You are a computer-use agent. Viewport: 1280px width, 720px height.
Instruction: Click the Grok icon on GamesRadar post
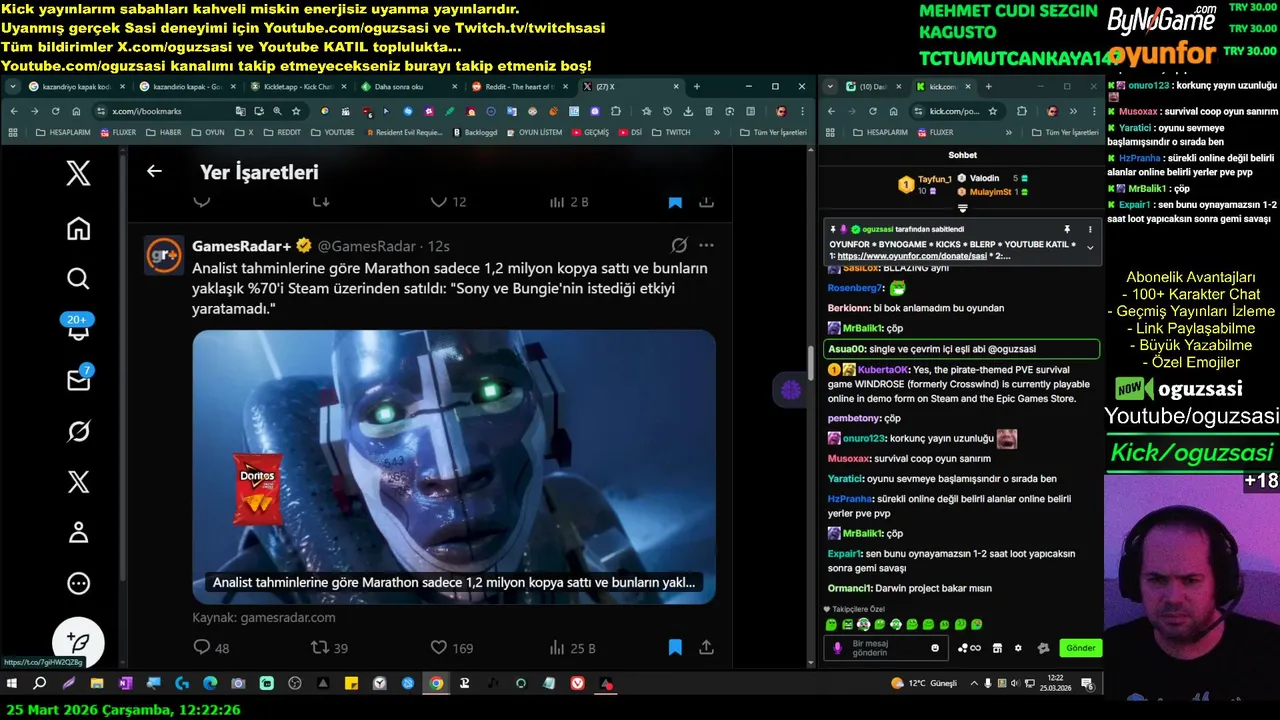pos(679,245)
